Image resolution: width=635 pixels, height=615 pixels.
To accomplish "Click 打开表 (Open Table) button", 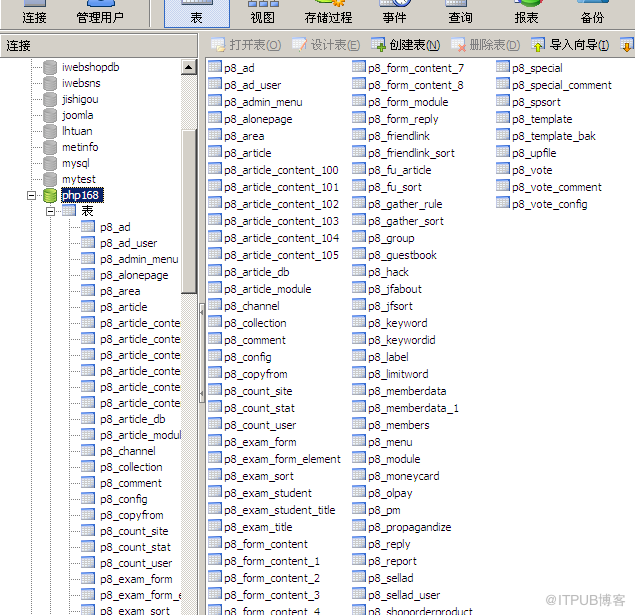I will (246, 45).
